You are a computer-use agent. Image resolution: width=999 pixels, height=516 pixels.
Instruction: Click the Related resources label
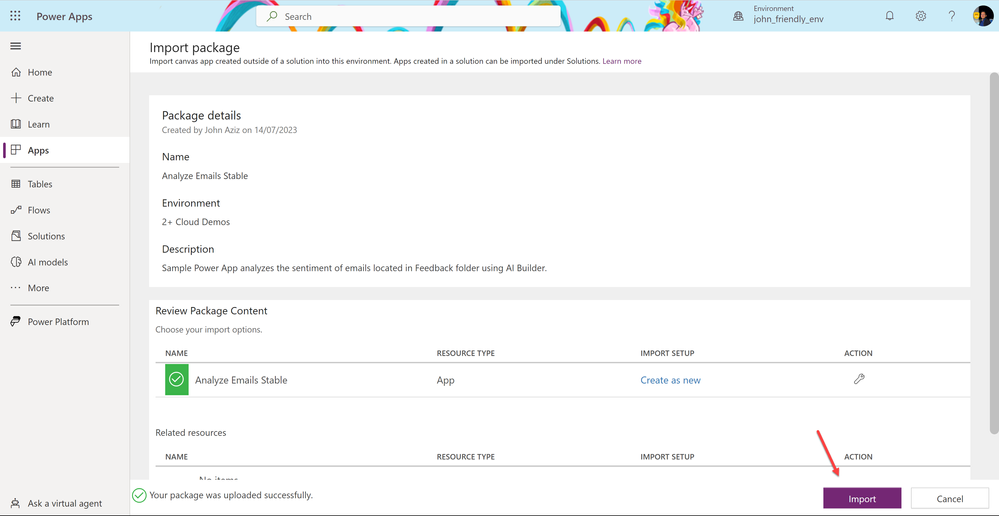(x=190, y=433)
